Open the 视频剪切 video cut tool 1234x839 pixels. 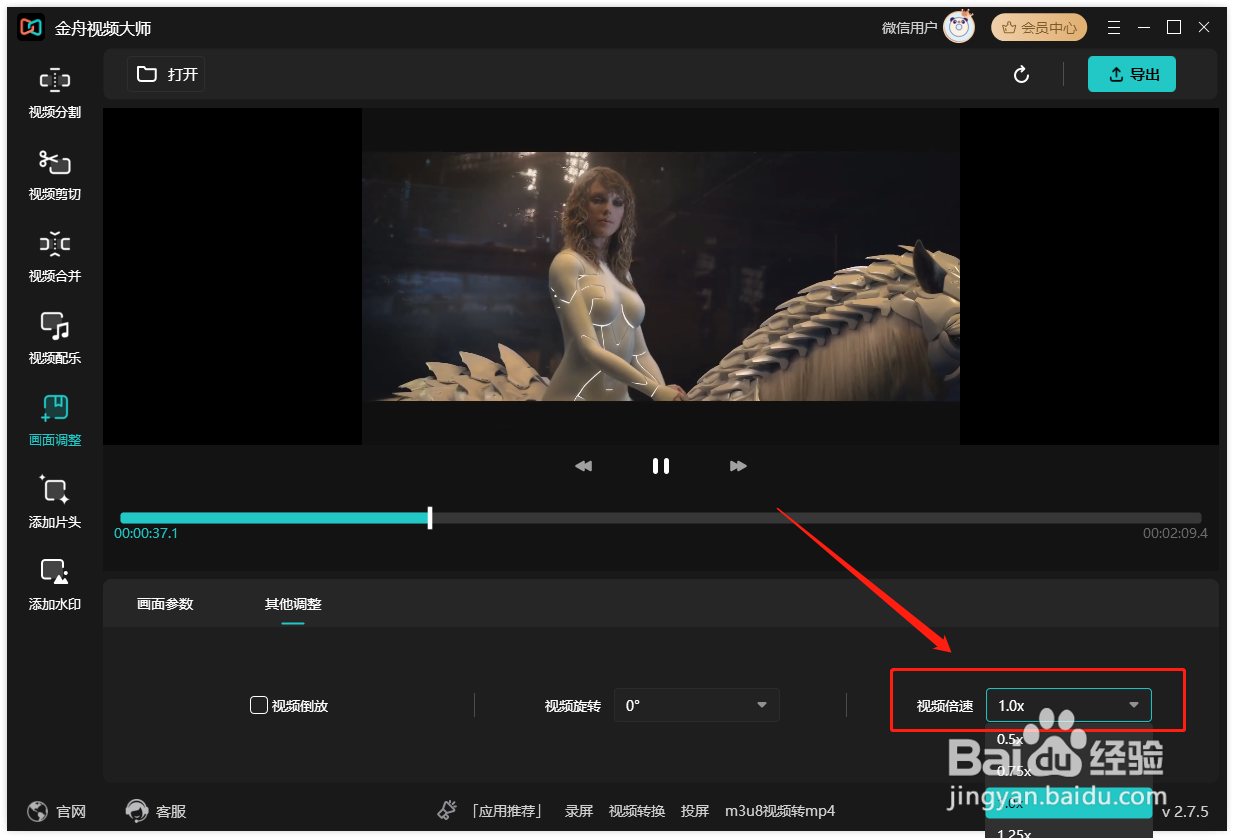(x=55, y=175)
